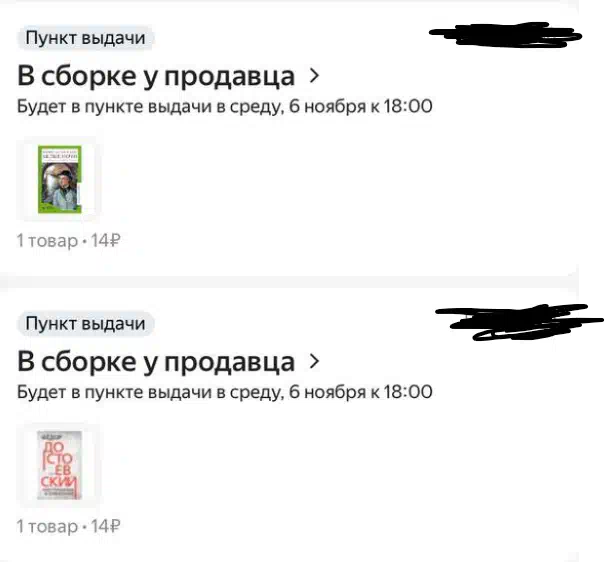
Task: Open the second 'В сборке у продавца' heading
Action: click(x=156, y=362)
